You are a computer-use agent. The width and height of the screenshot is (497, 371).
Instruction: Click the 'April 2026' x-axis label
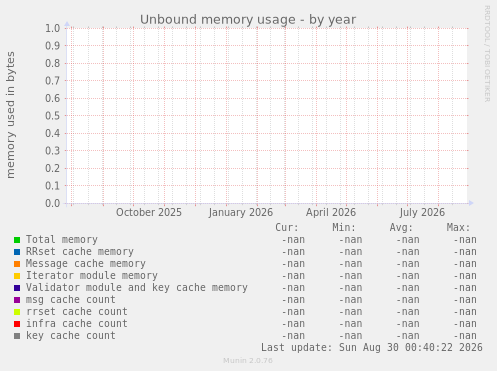[331, 213]
